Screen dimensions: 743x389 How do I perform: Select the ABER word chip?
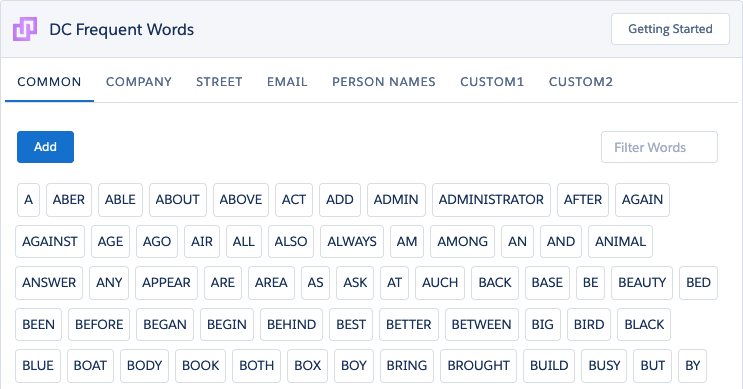(69, 200)
